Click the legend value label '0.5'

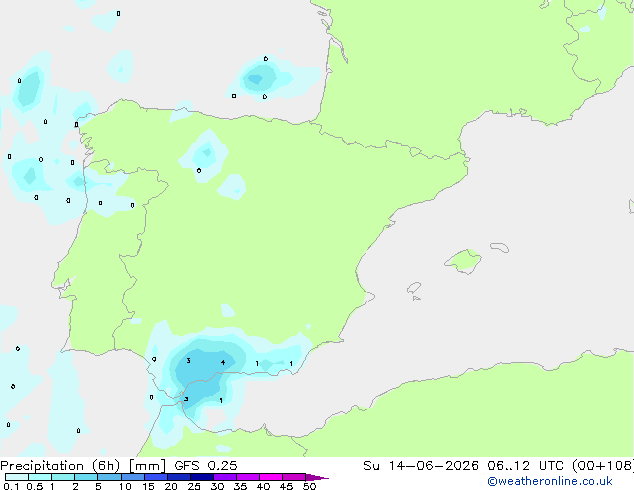tap(34, 486)
